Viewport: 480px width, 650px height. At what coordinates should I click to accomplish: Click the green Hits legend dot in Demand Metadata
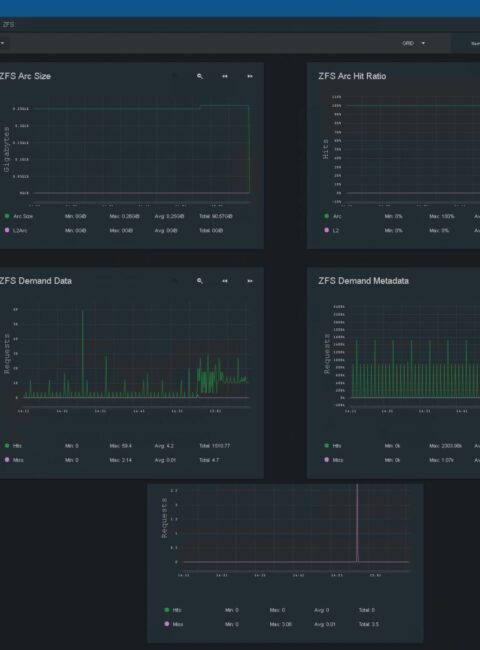327,446
